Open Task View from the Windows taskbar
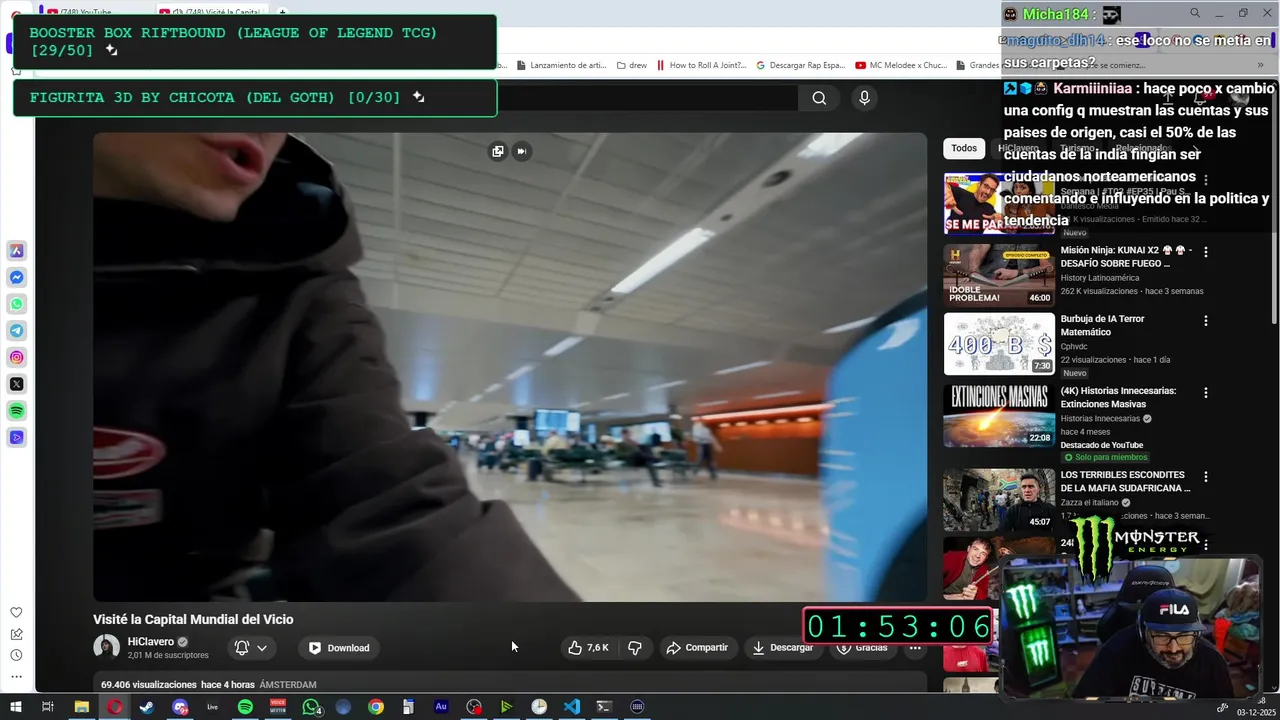1280x720 pixels. tap(47, 707)
